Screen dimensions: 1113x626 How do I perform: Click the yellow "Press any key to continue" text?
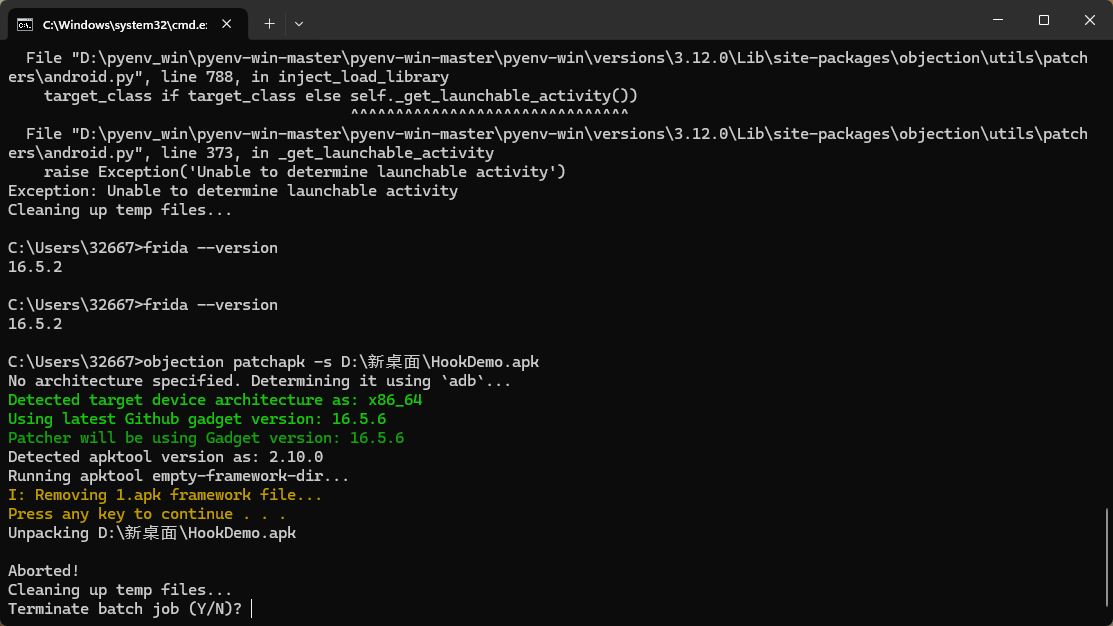(x=146, y=514)
